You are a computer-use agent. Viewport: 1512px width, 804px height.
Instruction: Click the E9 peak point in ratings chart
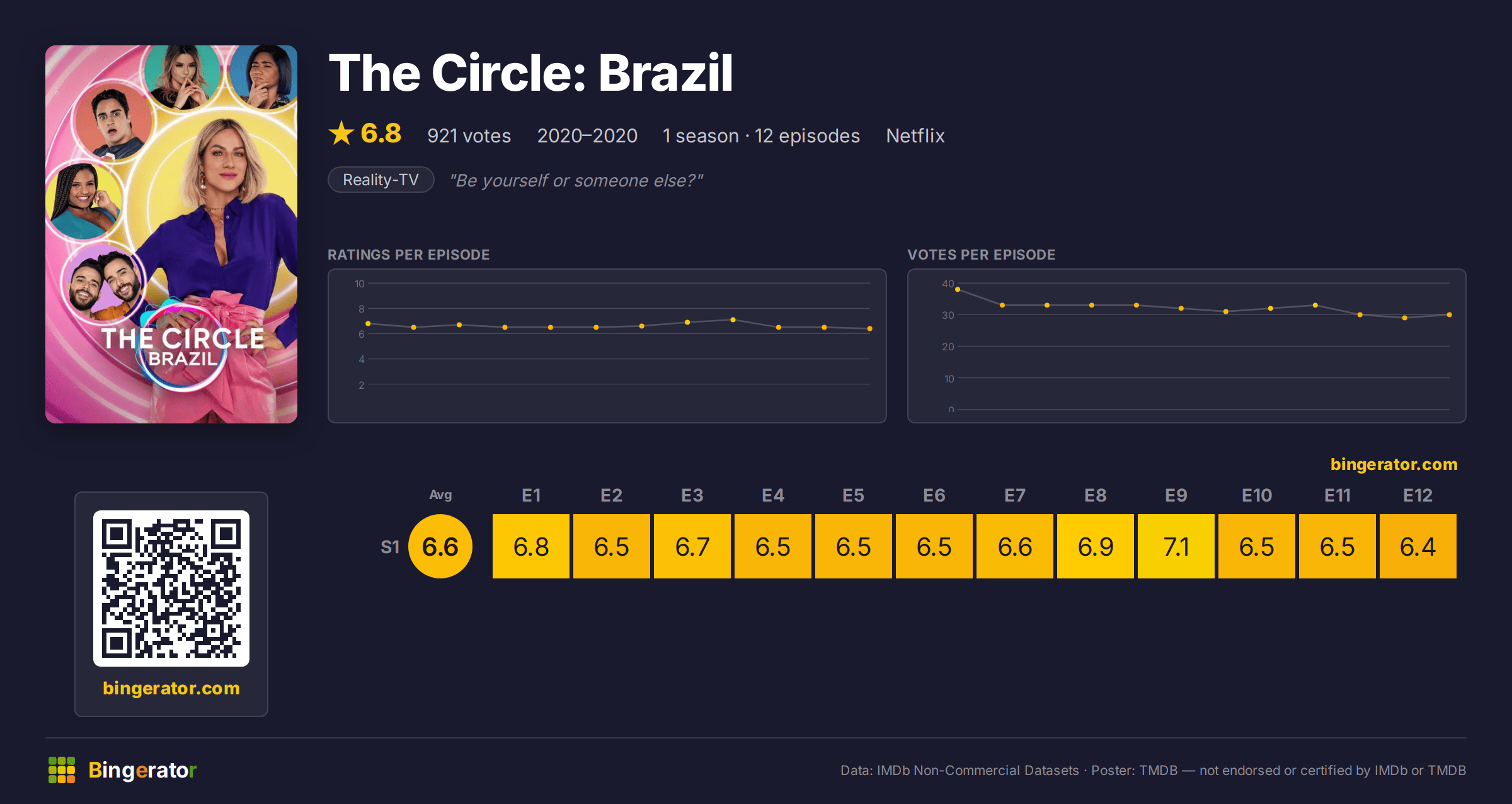[x=733, y=319]
